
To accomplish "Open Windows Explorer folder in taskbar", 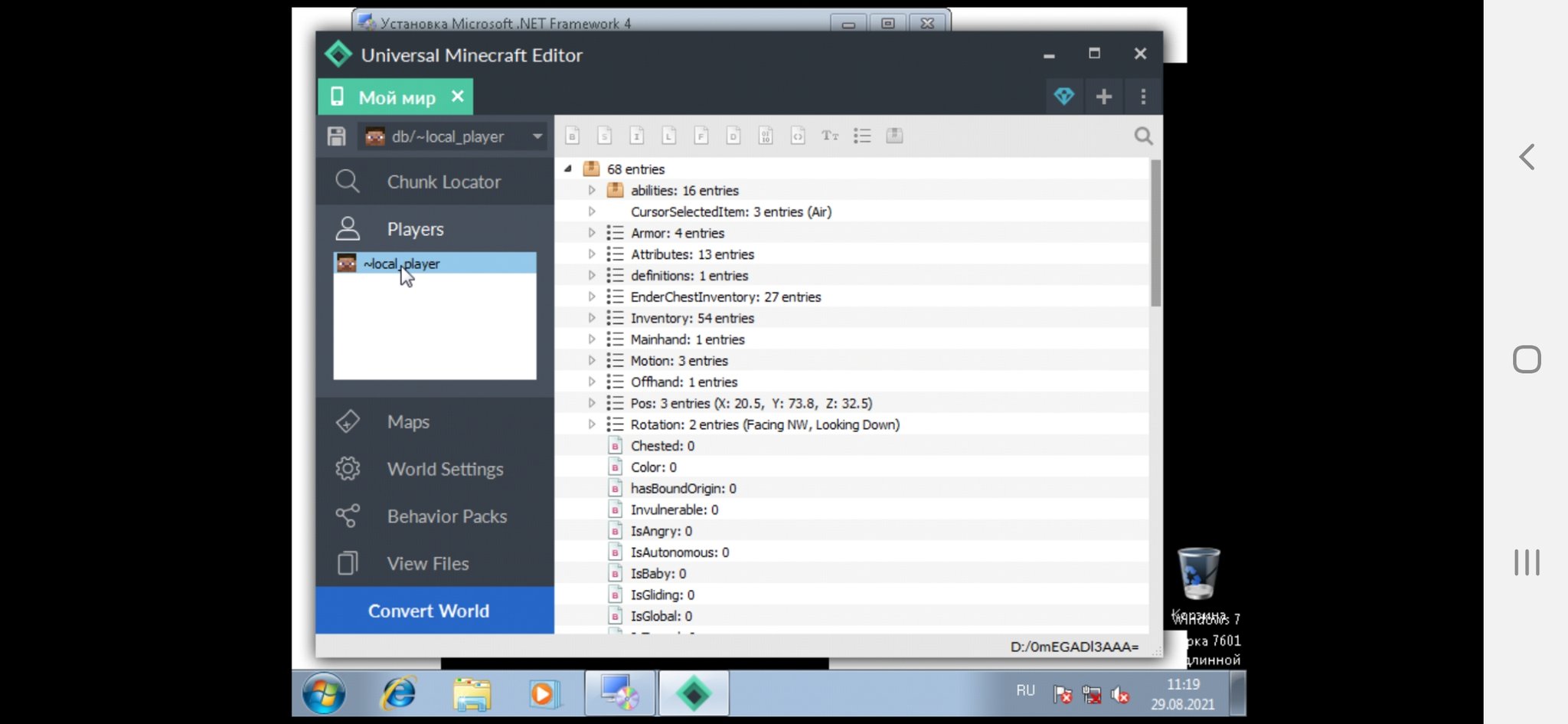I will [472, 694].
